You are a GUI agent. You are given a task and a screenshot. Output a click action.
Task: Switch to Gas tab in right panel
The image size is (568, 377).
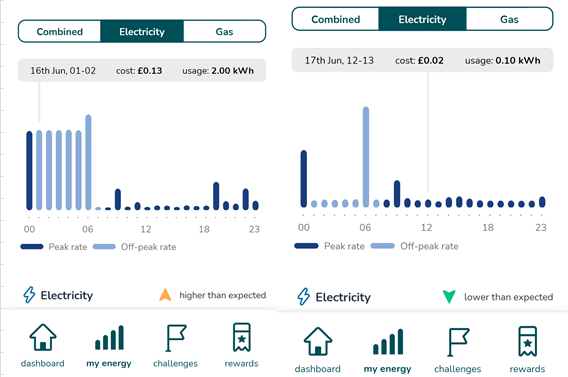point(509,19)
